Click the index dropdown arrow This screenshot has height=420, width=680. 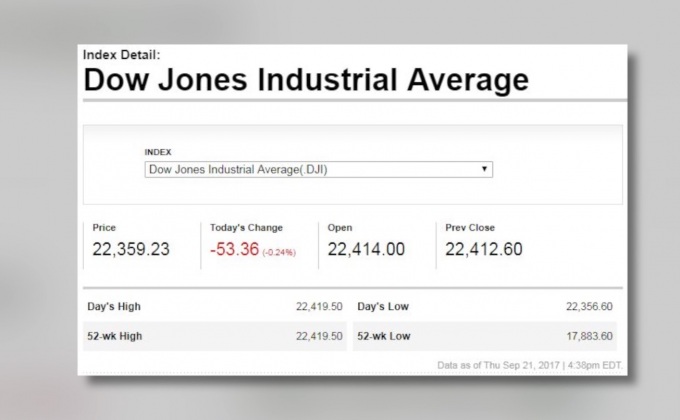tap(485, 169)
